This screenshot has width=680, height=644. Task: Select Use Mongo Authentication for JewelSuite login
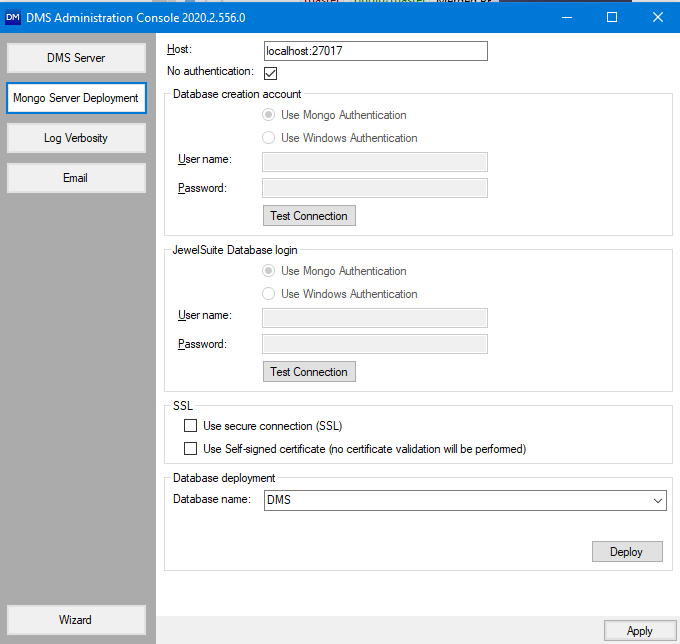click(x=268, y=271)
